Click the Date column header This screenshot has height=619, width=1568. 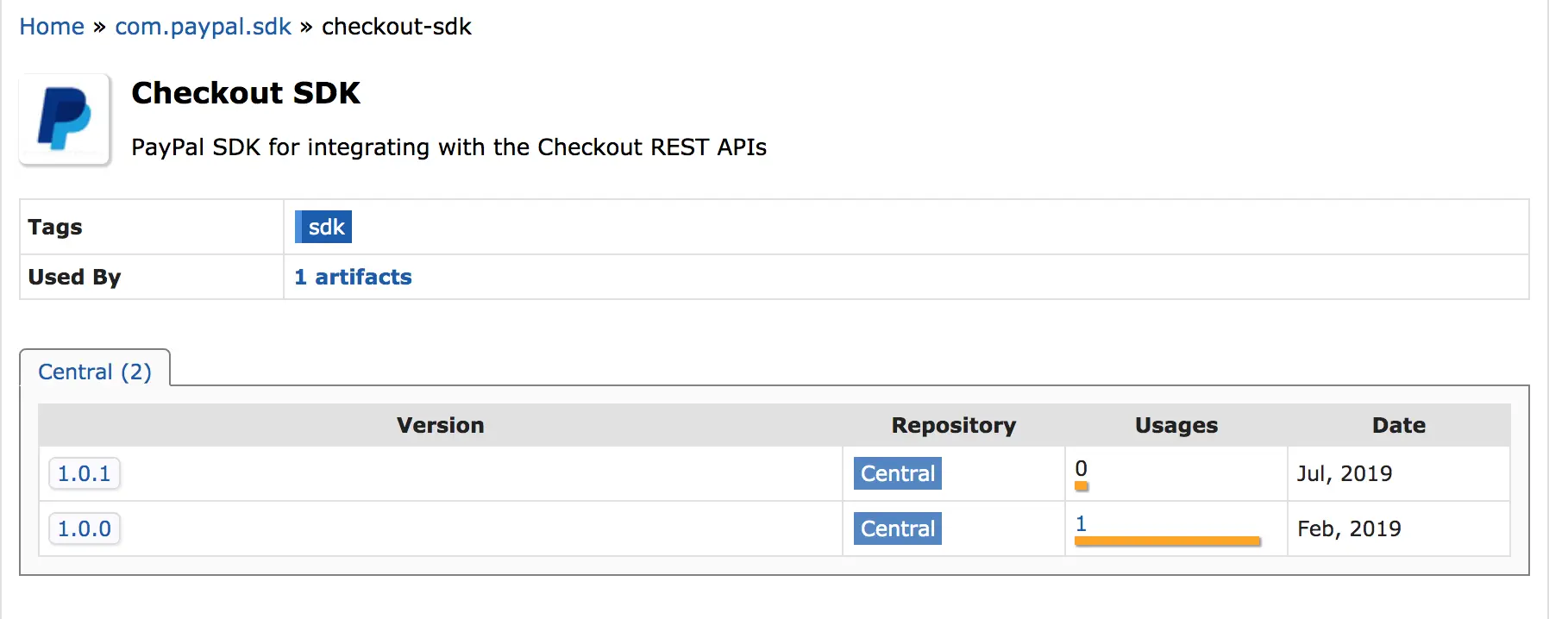coord(1398,425)
